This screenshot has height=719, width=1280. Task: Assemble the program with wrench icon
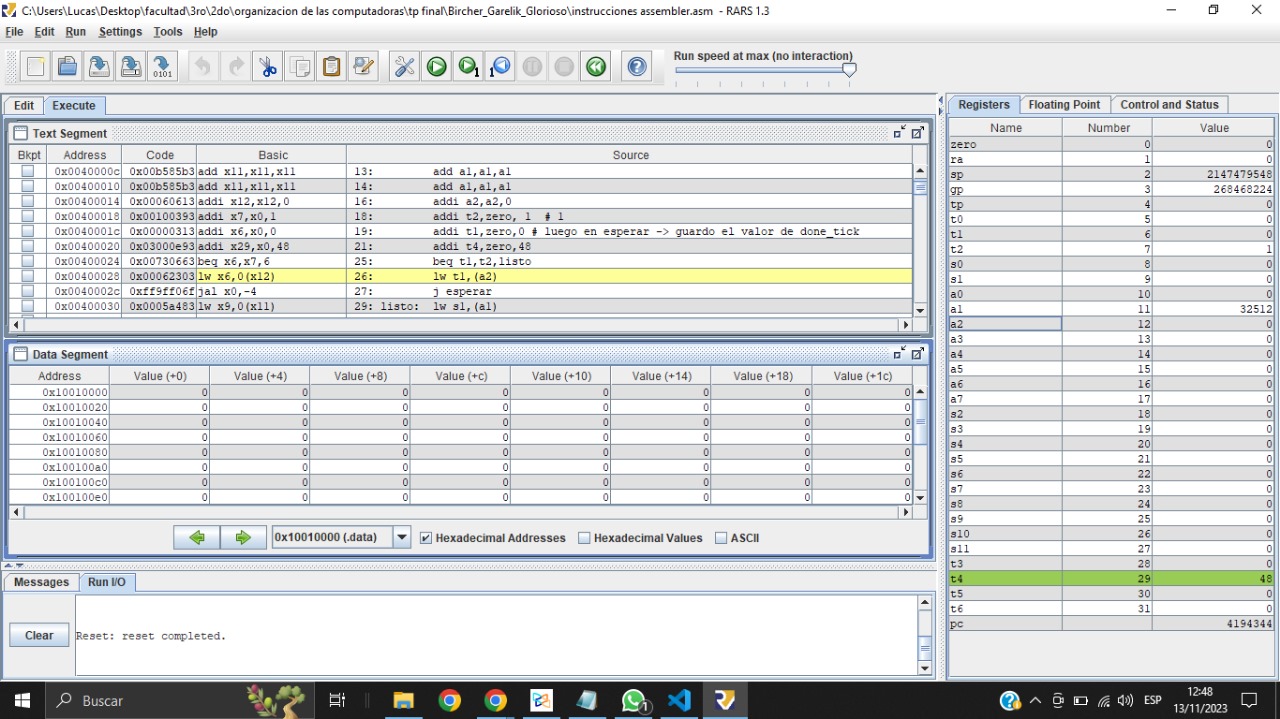(x=404, y=67)
